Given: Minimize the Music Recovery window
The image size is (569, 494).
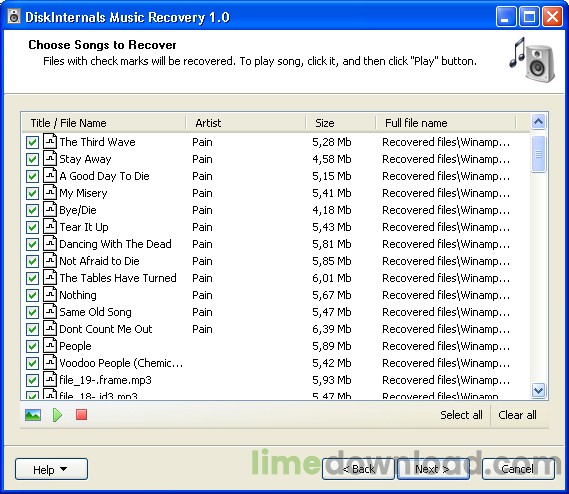Looking at the screenshot, I should tap(506, 16).
